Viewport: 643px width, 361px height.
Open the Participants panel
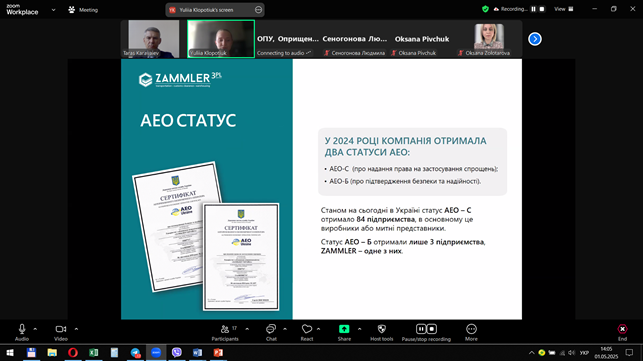pos(225,332)
